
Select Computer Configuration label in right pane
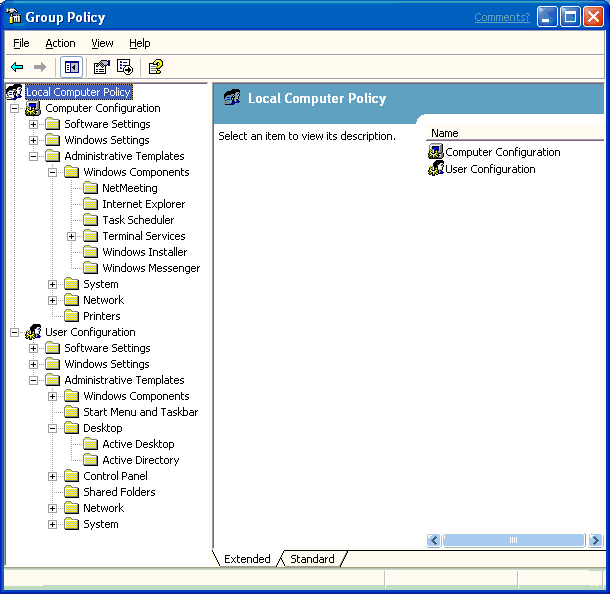point(503,152)
